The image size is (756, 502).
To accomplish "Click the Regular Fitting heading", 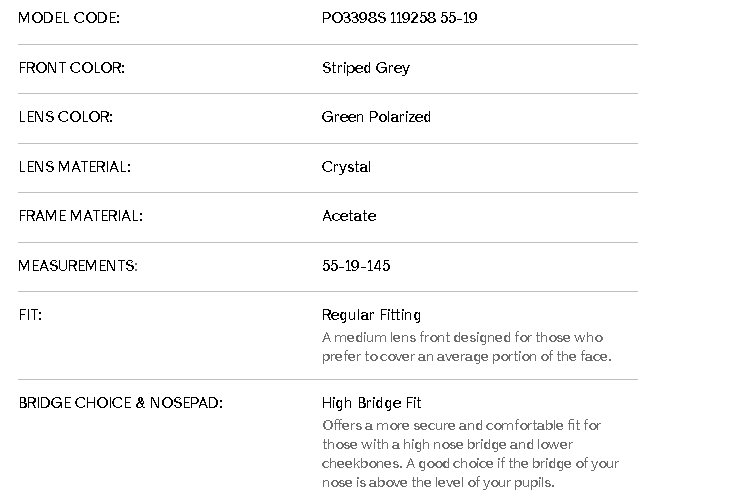I will coord(371,315).
